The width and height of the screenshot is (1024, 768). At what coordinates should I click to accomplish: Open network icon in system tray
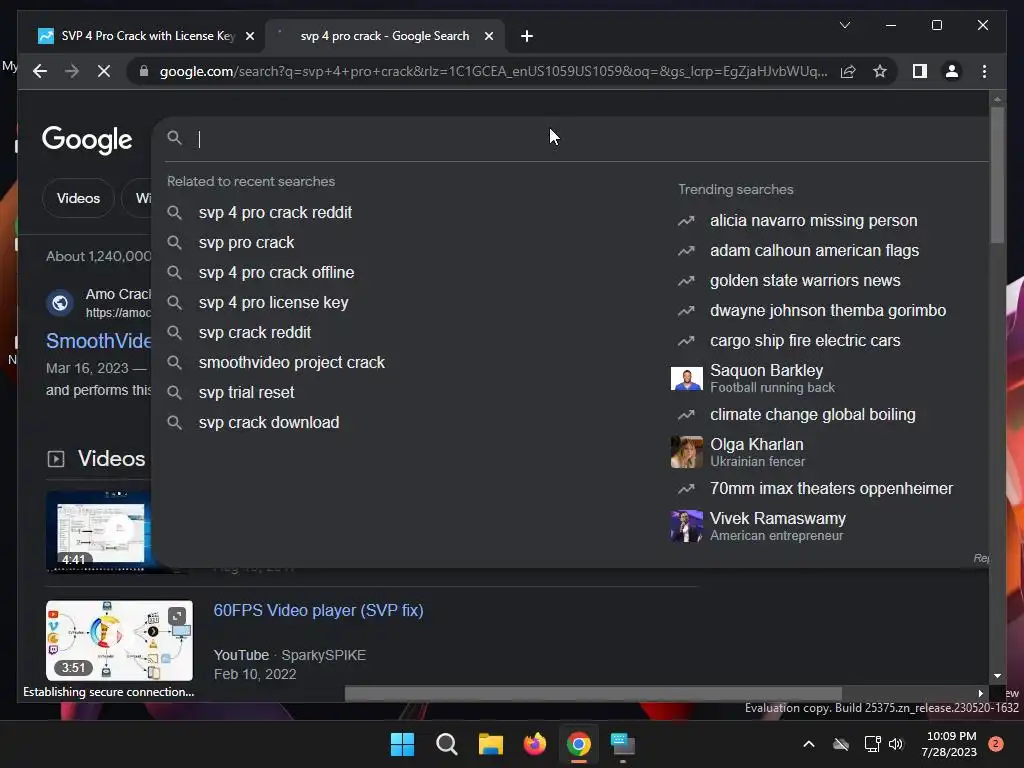(872, 744)
